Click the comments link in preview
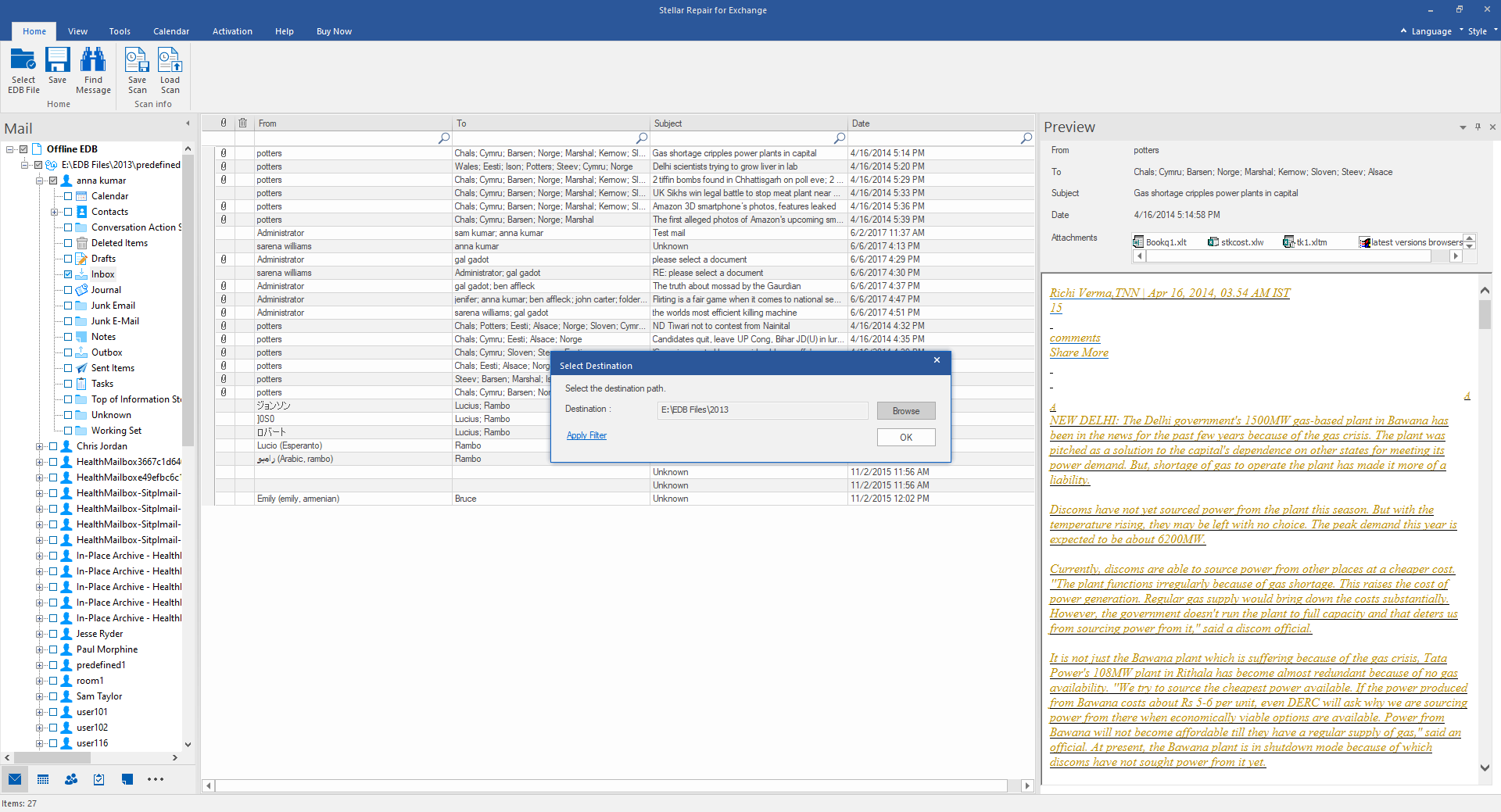 (x=1075, y=338)
